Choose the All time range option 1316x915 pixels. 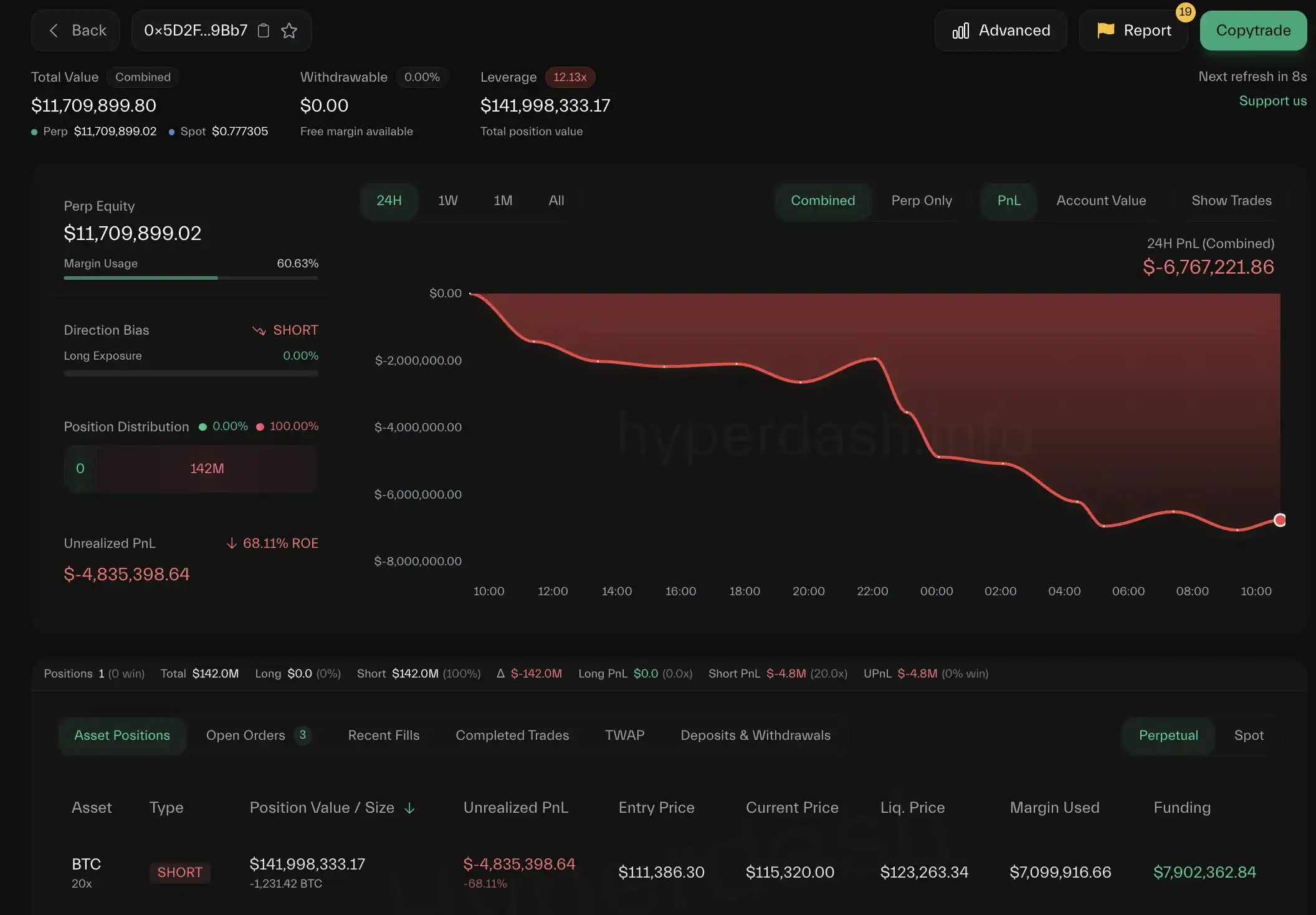pyautogui.click(x=556, y=201)
